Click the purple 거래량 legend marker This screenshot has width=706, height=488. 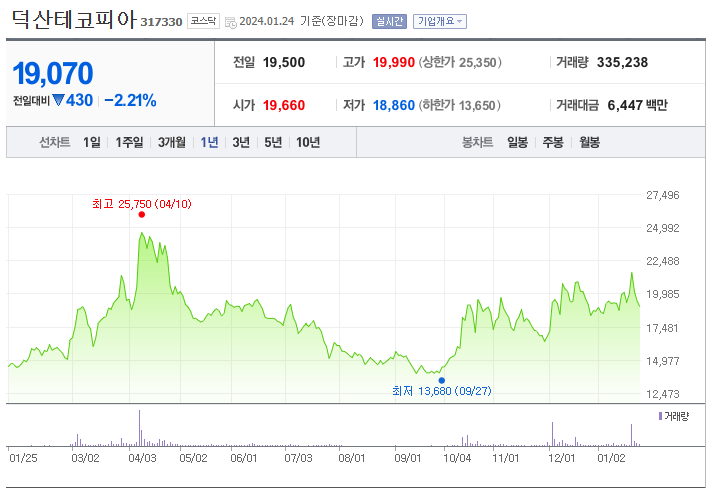click(x=661, y=416)
